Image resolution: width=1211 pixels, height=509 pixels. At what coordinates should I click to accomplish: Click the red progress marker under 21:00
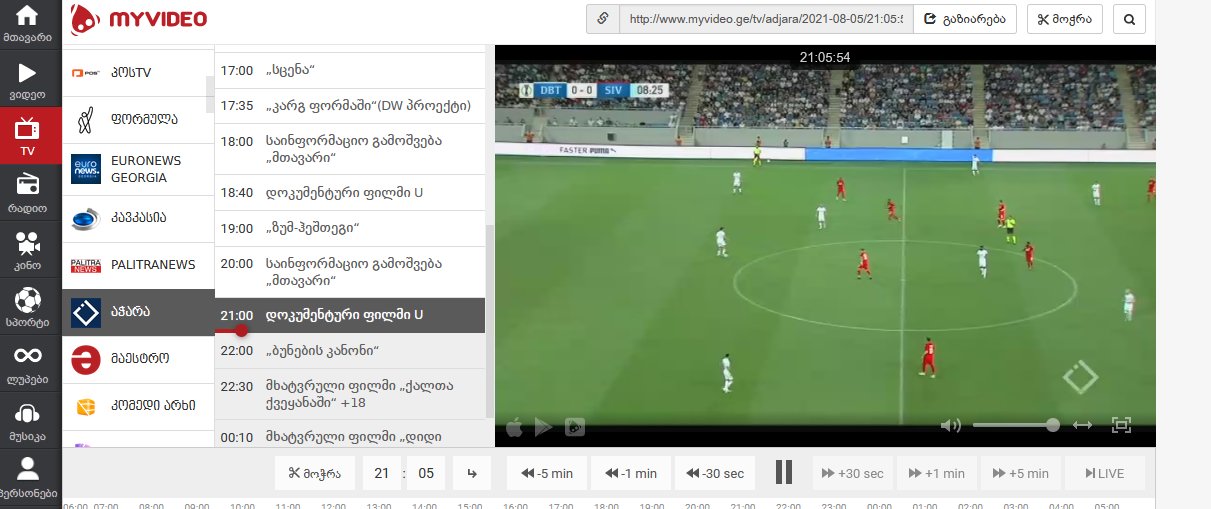(x=241, y=330)
